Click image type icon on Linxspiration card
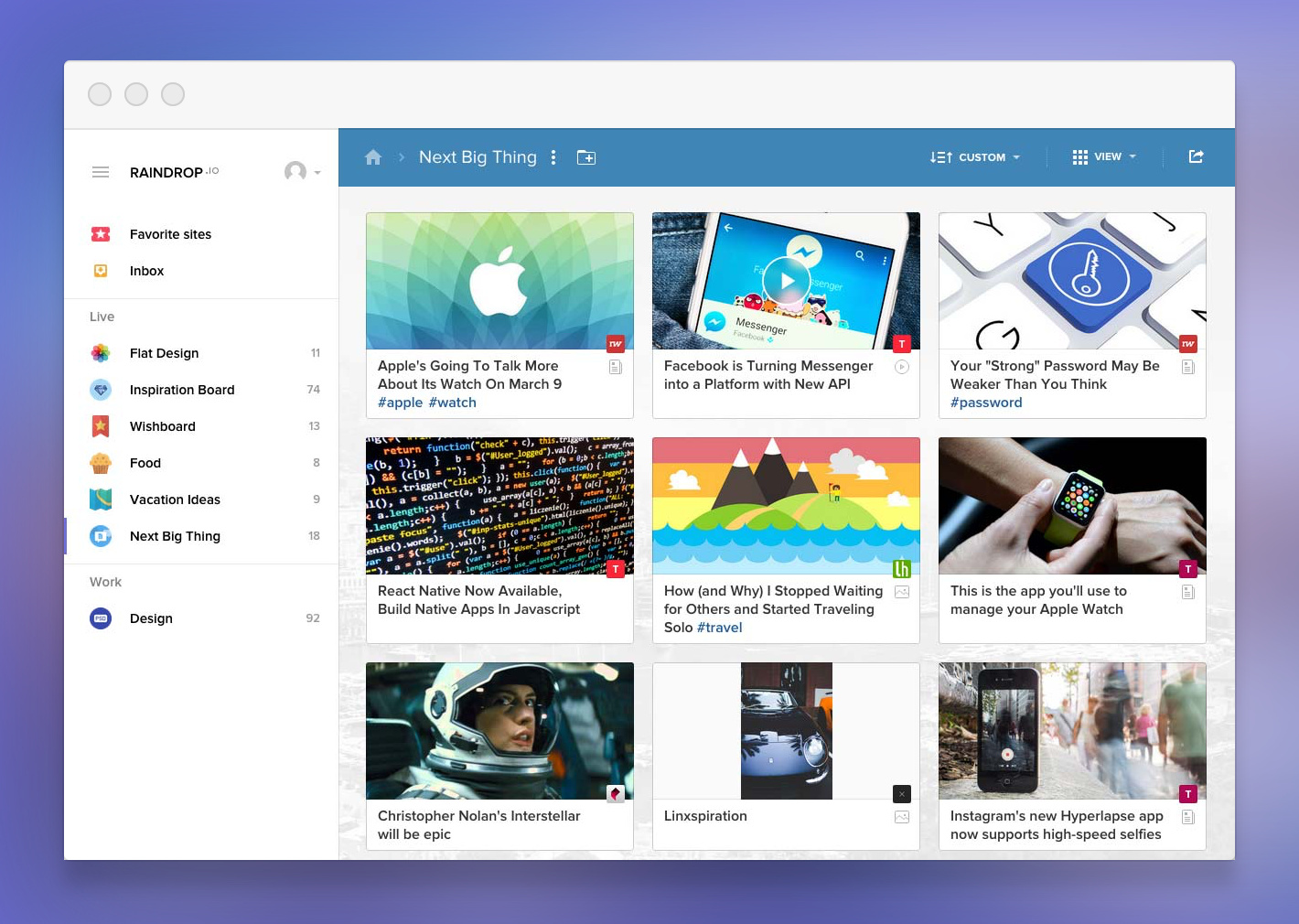This screenshot has width=1299, height=924. [902, 817]
